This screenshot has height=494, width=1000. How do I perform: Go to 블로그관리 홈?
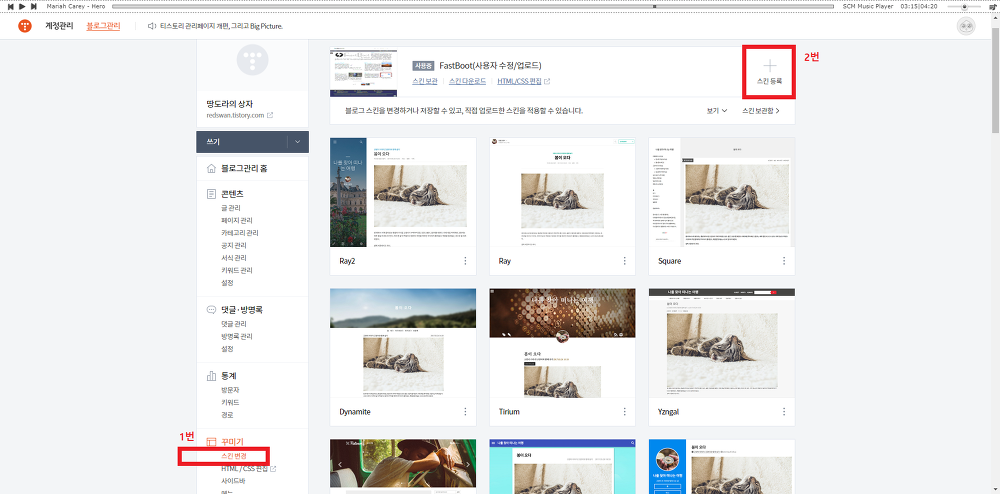[244, 169]
